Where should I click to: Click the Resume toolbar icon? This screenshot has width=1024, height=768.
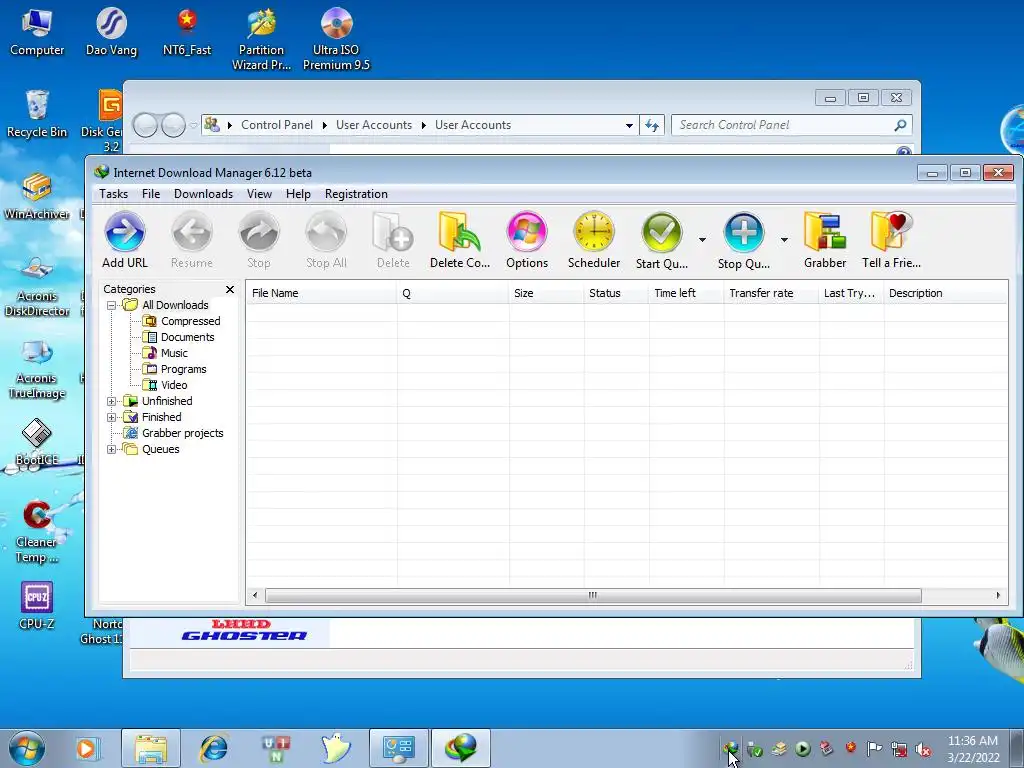(192, 240)
